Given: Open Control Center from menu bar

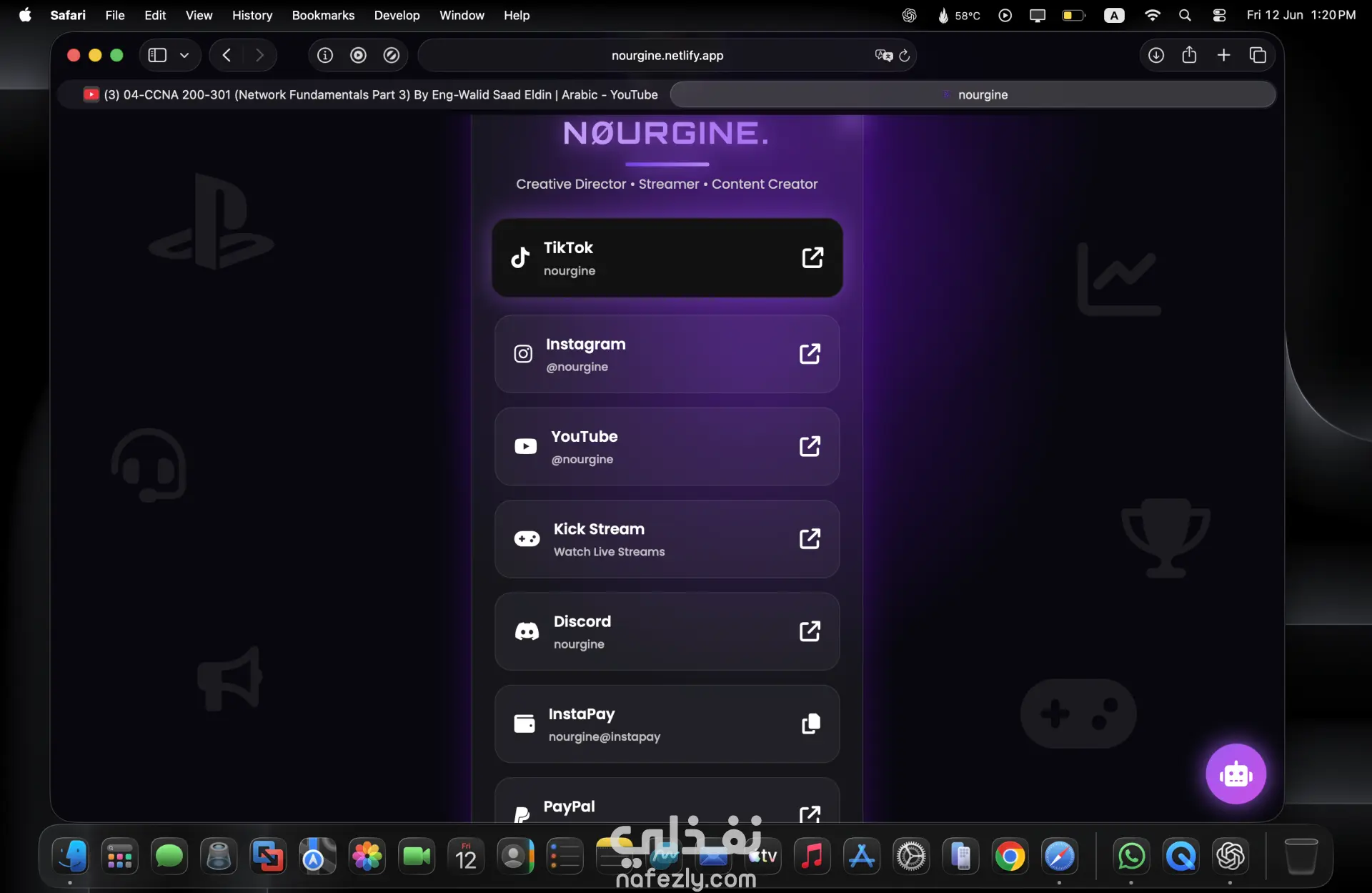Looking at the screenshot, I should point(1219,15).
